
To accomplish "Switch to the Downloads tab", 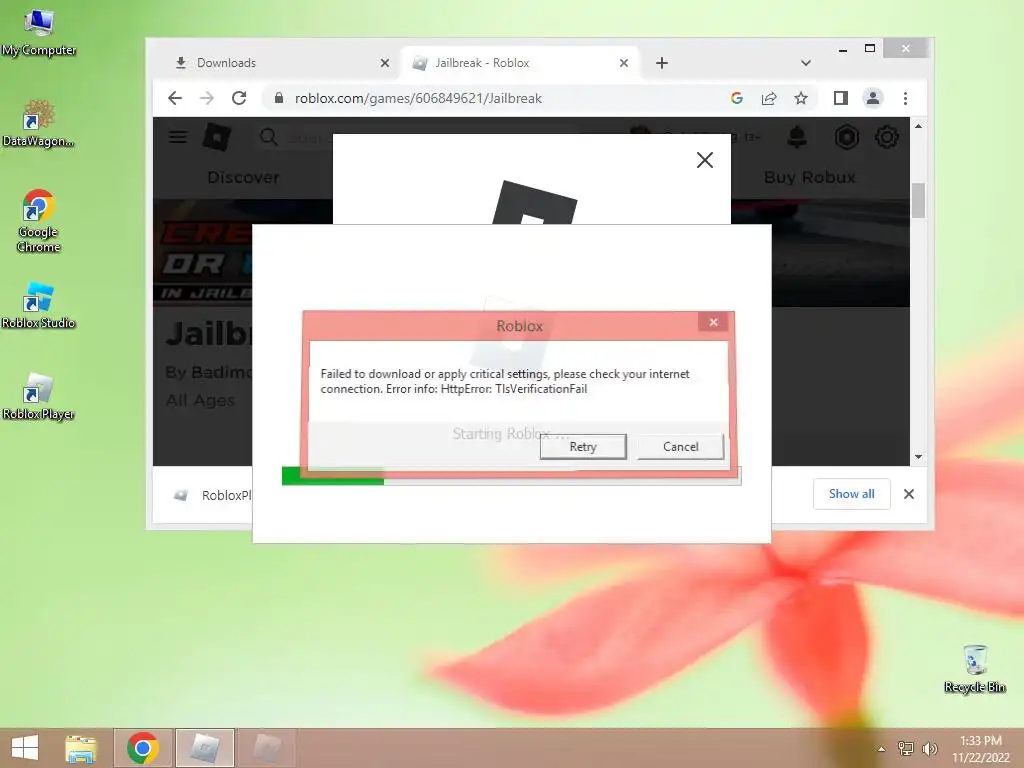I will [280, 63].
